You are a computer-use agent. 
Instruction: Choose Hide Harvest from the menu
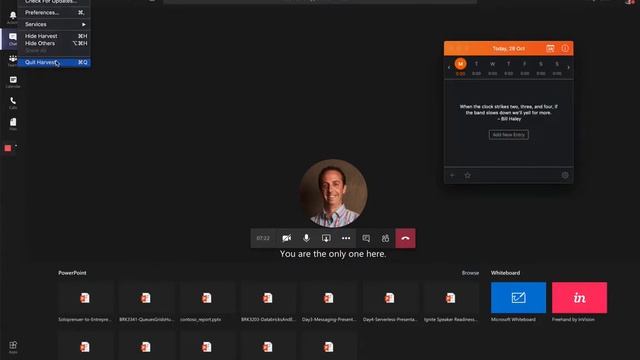tap(54, 36)
